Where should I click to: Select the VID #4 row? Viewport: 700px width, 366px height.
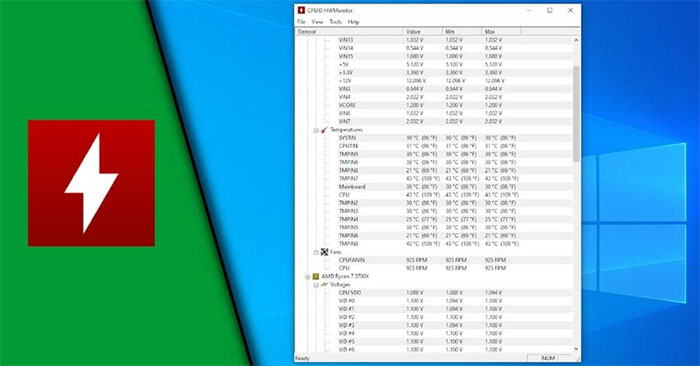434,334
